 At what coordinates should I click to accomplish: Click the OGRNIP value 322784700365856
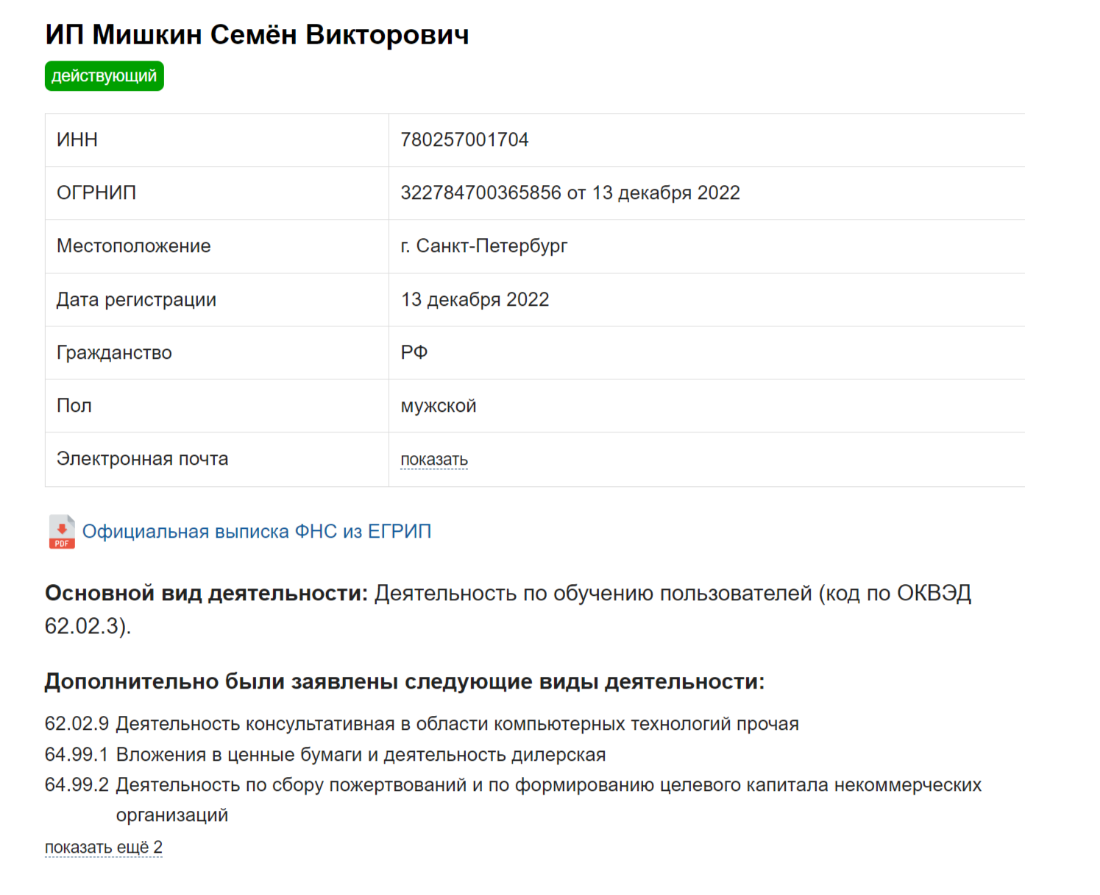(x=481, y=193)
